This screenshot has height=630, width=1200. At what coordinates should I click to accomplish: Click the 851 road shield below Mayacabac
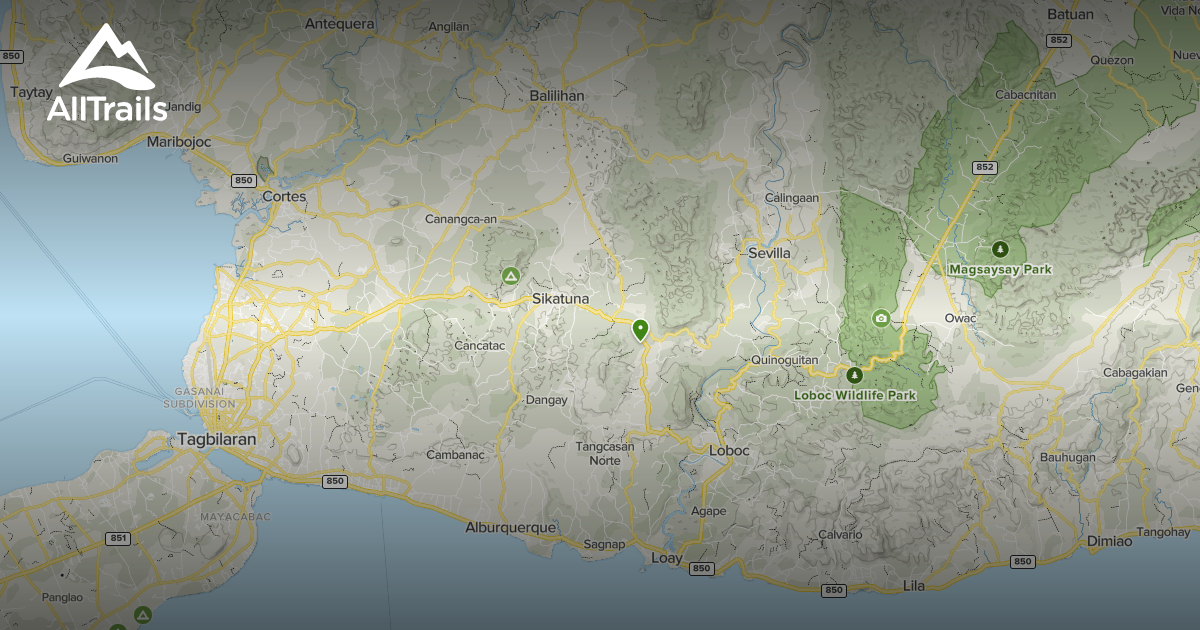[118, 538]
